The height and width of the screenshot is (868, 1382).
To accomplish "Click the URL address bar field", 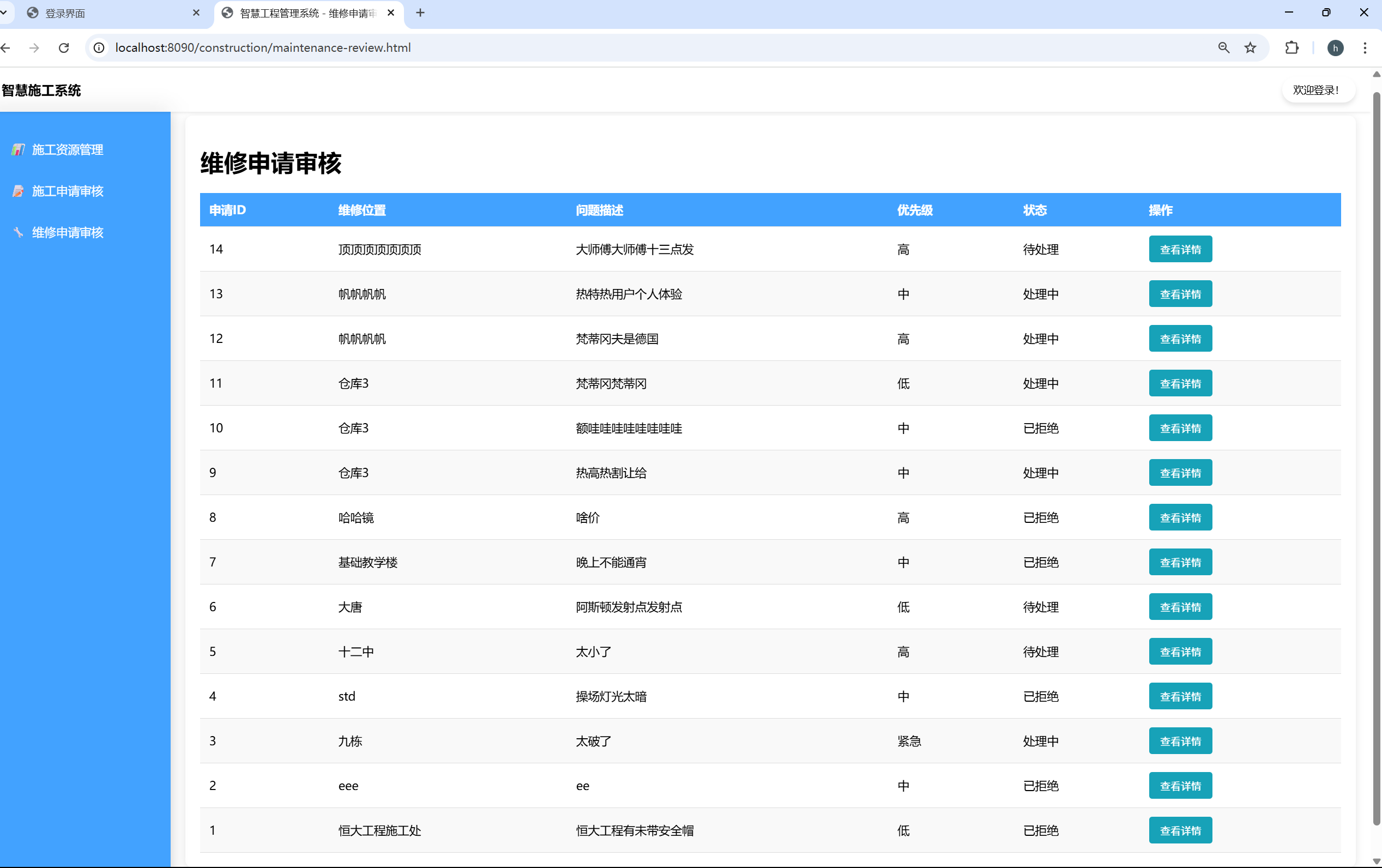I will (x=631, y=47).
